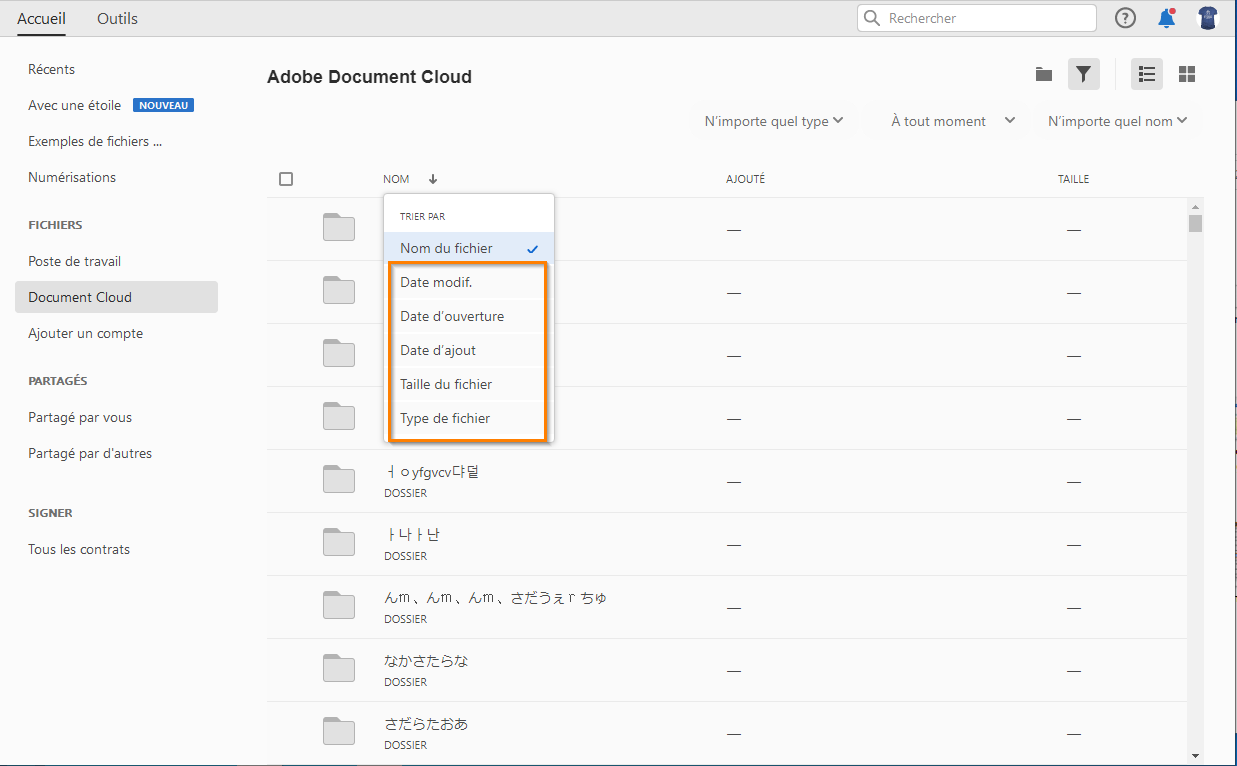Switch to the Outils tab

[117, 18]
